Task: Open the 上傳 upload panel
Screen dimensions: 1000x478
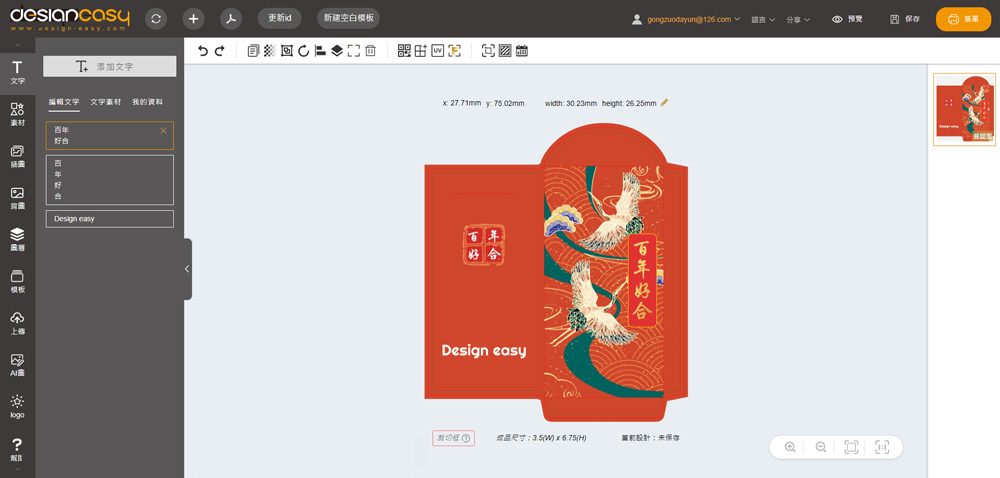Action: [17, 323]
